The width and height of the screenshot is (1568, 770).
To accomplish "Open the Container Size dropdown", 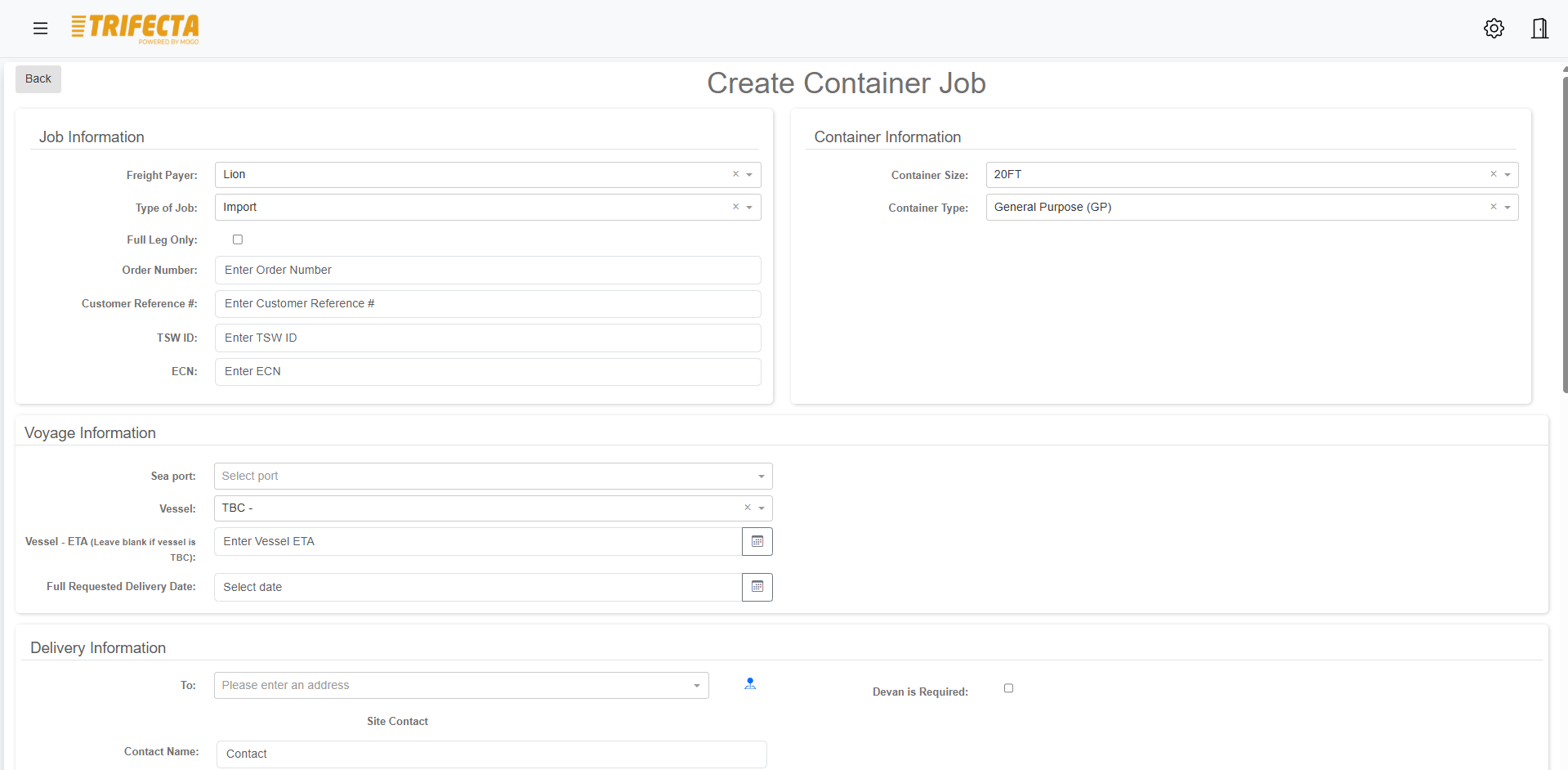I will pos(1508,175).
